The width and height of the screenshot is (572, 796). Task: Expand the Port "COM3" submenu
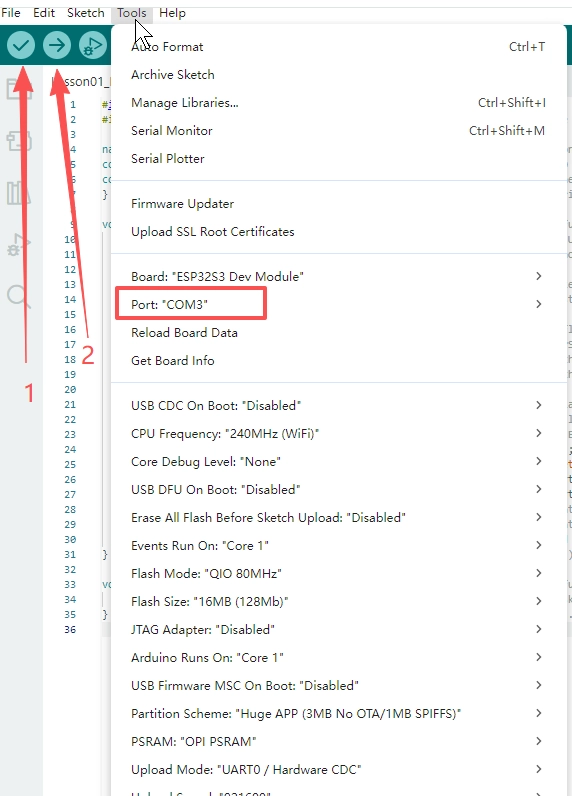pyautogui.click(x=339, y=304)
